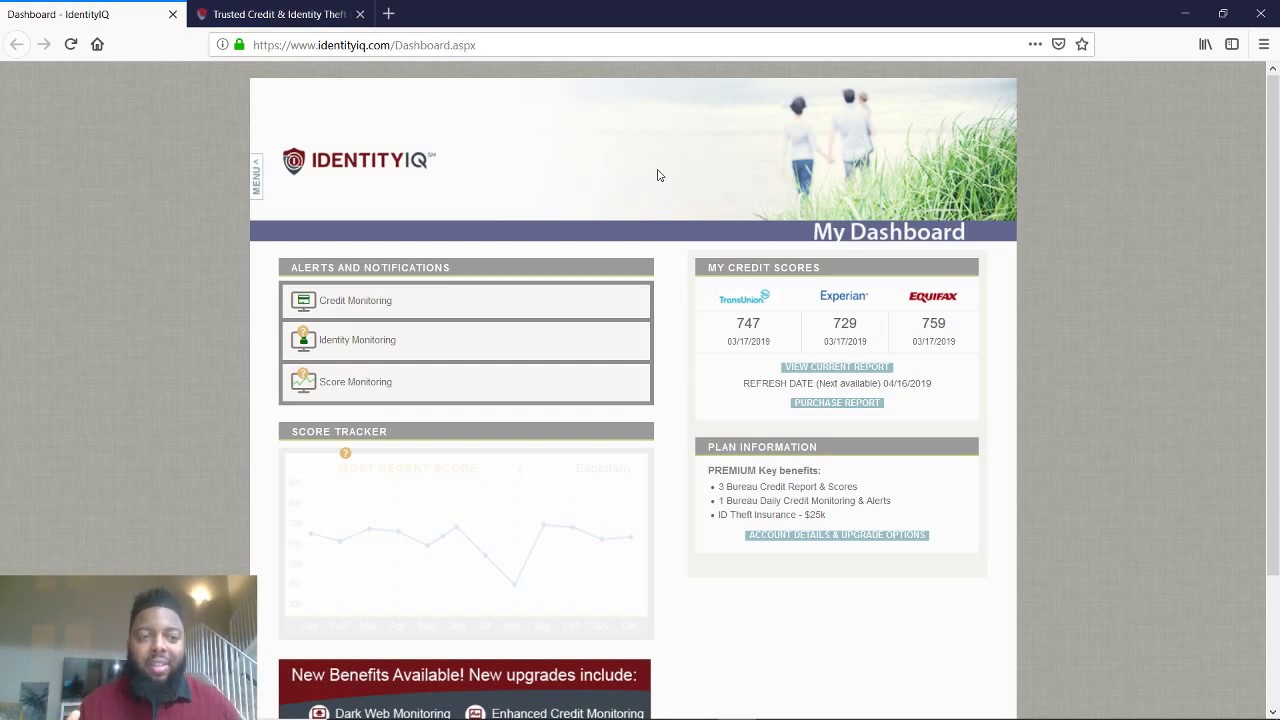Bookmark this page with the star
This screenshot has width=1280, height=720.
[x=1082, y=44]
